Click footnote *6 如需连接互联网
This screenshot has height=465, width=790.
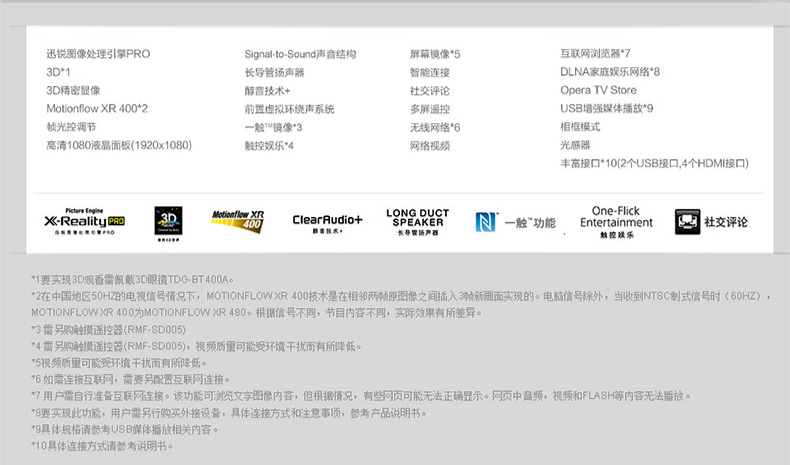[x=130, y=379]
